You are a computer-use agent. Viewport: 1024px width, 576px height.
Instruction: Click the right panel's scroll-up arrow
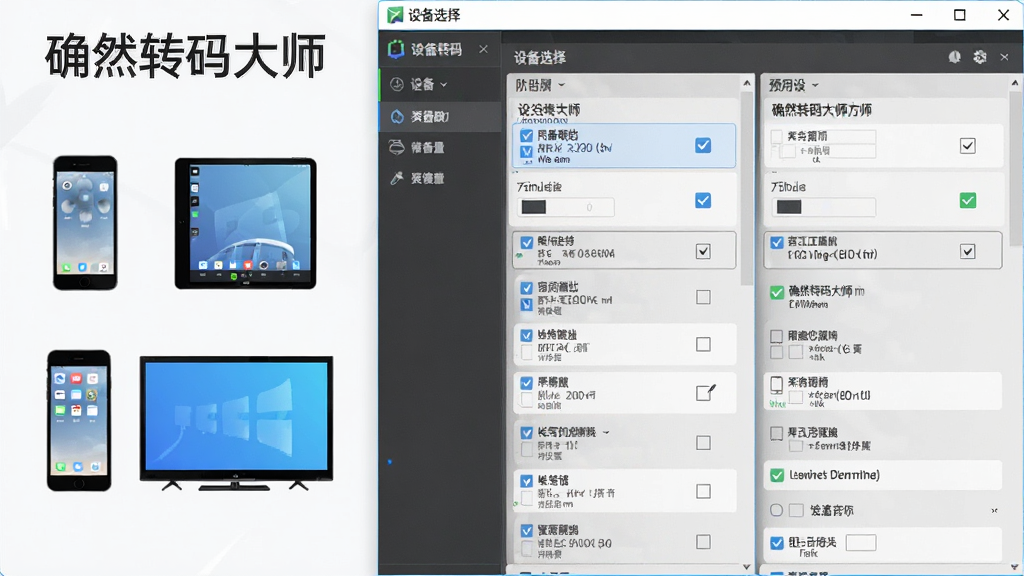(x=1015, y=83)
